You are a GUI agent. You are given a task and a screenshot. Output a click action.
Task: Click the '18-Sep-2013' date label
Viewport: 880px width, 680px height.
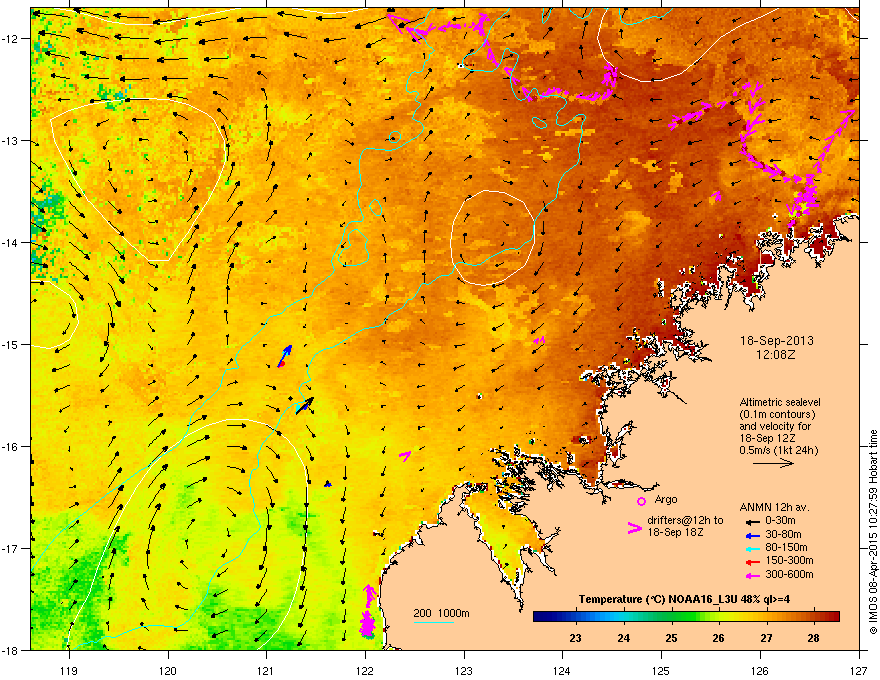776,341
